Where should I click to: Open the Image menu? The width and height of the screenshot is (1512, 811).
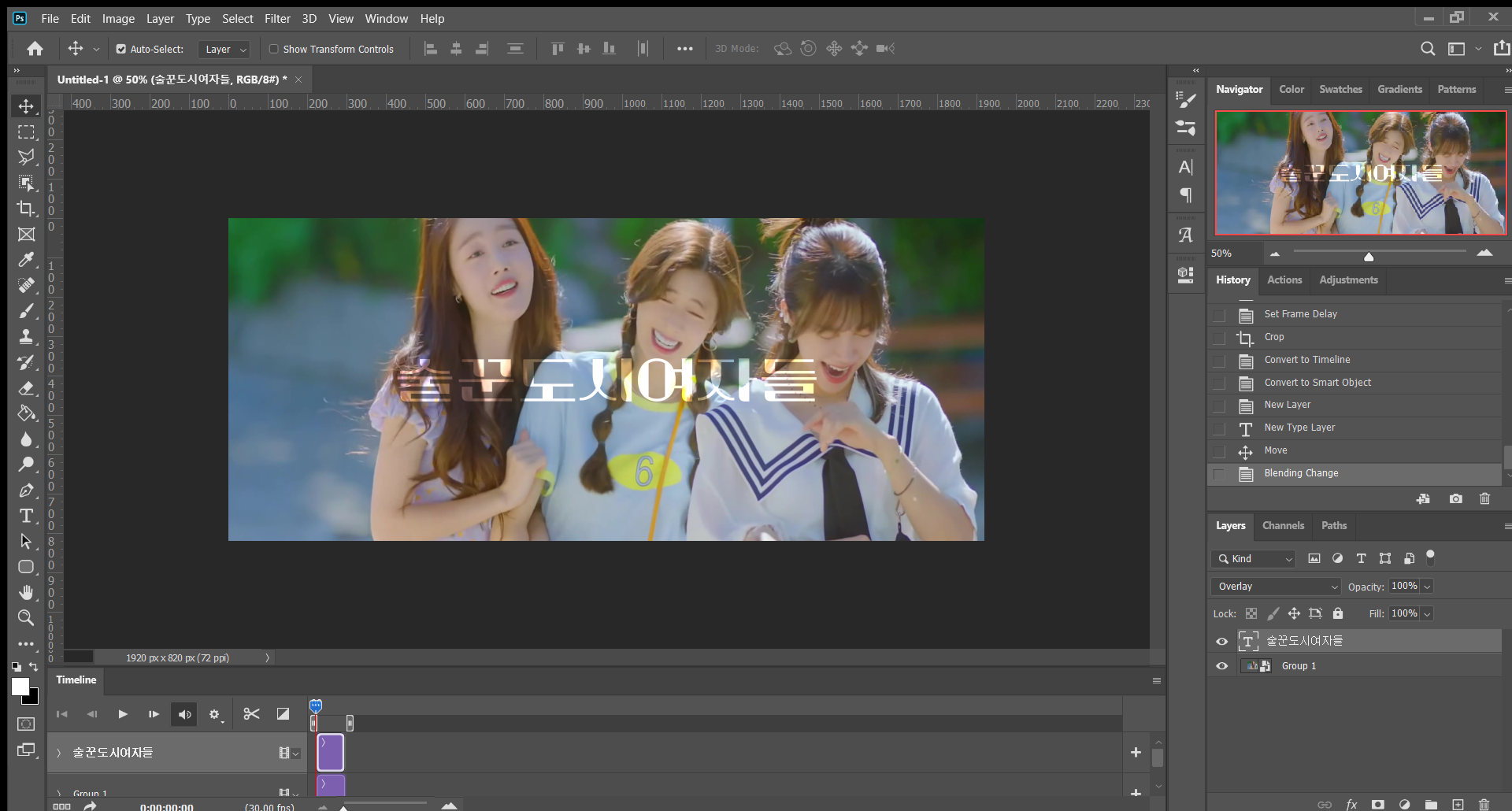pyautogui.click(x=118, y=18)
